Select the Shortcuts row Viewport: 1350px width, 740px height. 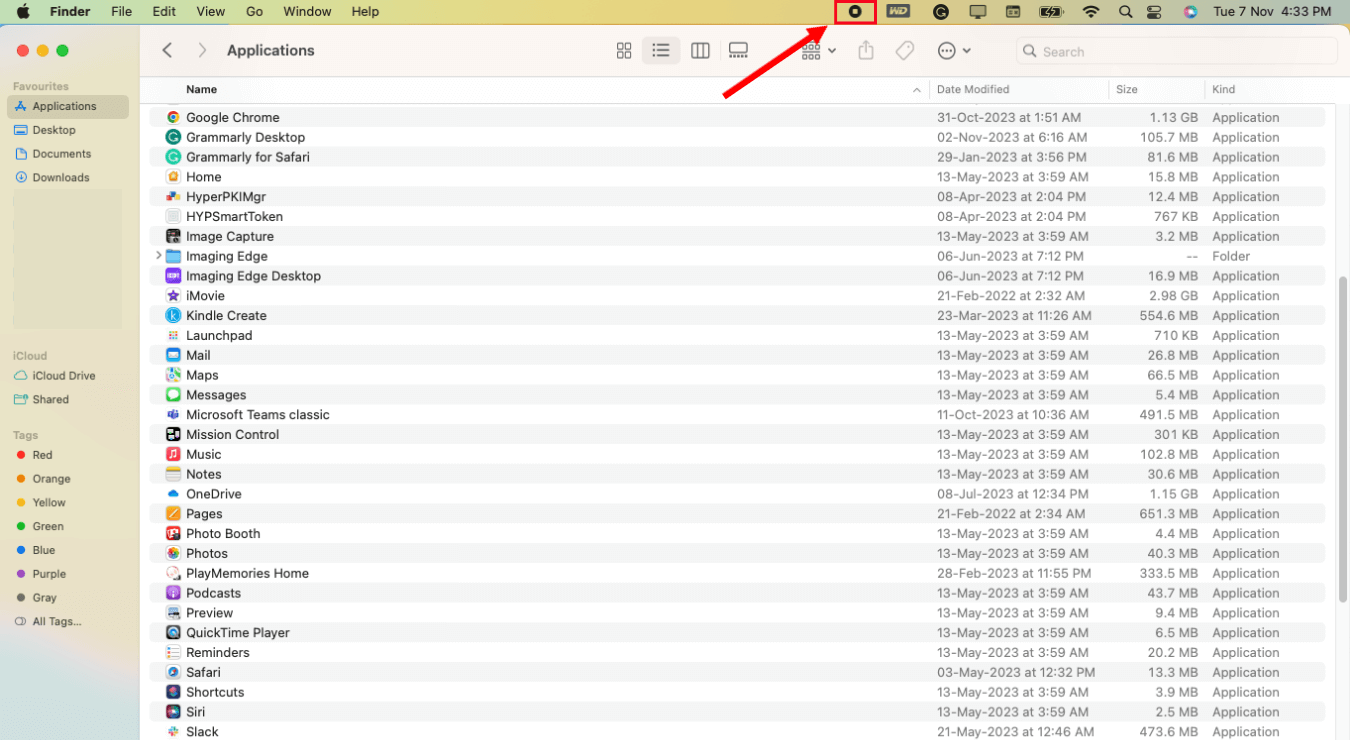tap(738, 692)
